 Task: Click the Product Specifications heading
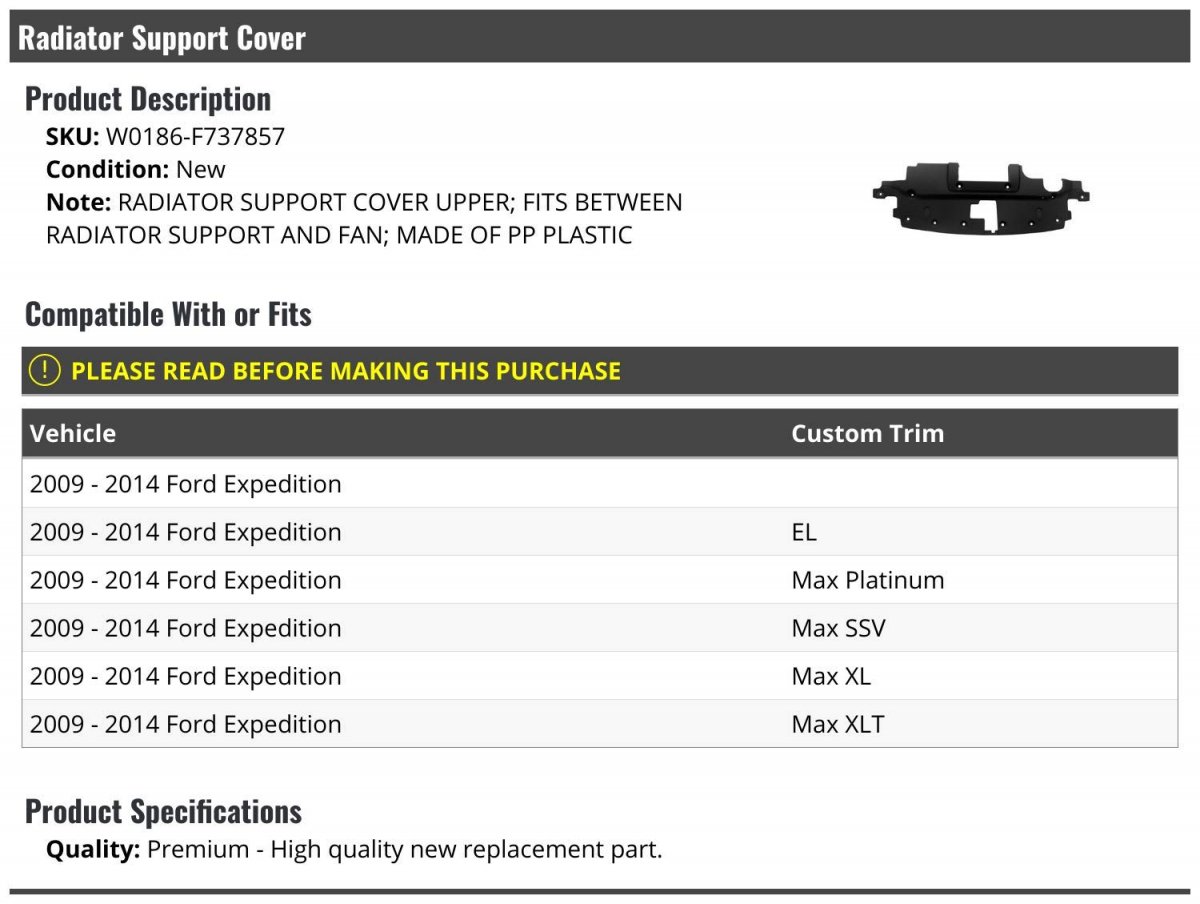coord(163,811)
